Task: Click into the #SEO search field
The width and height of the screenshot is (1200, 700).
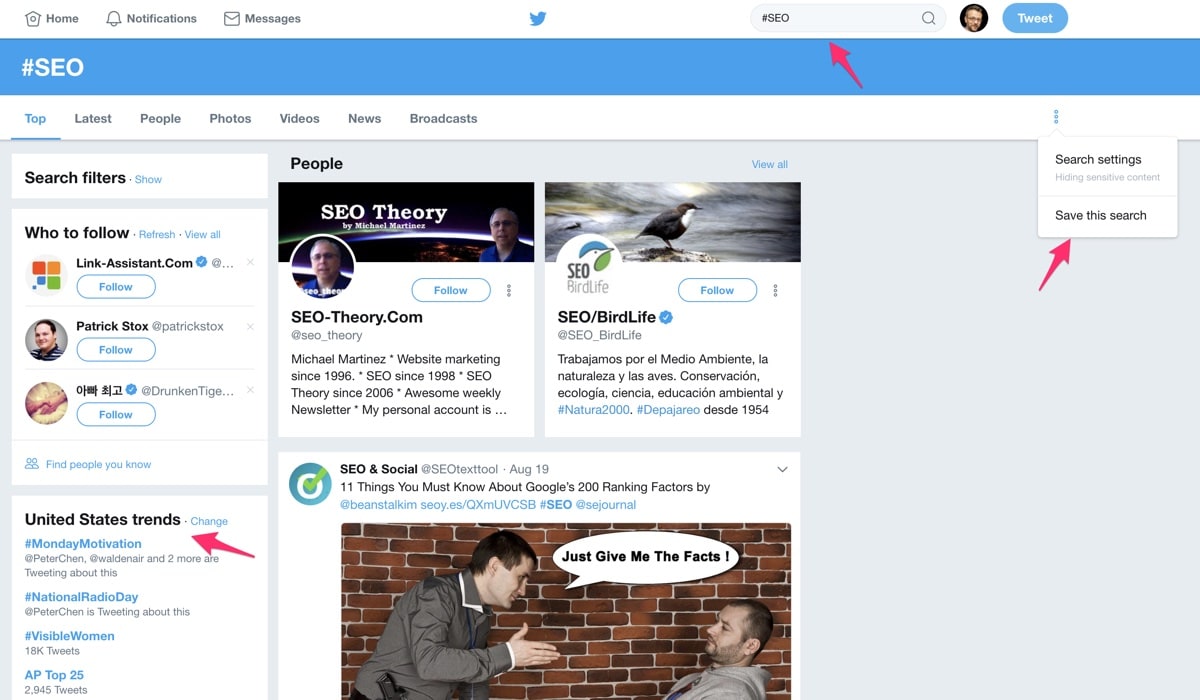Action: click(835, 18)
